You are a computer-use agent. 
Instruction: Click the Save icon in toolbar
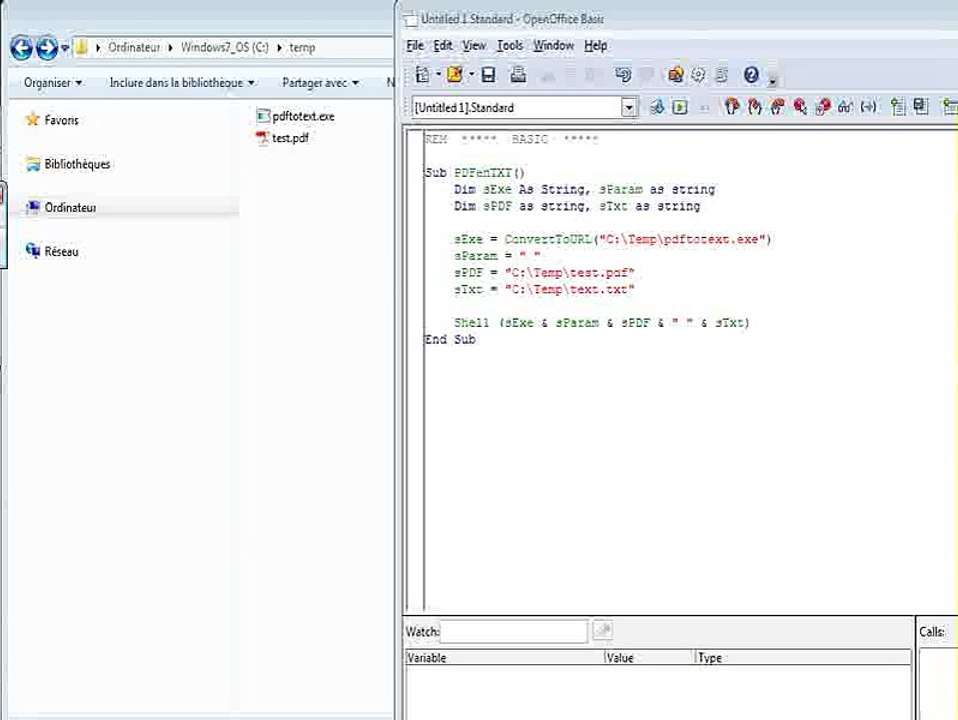coord(488,75)
